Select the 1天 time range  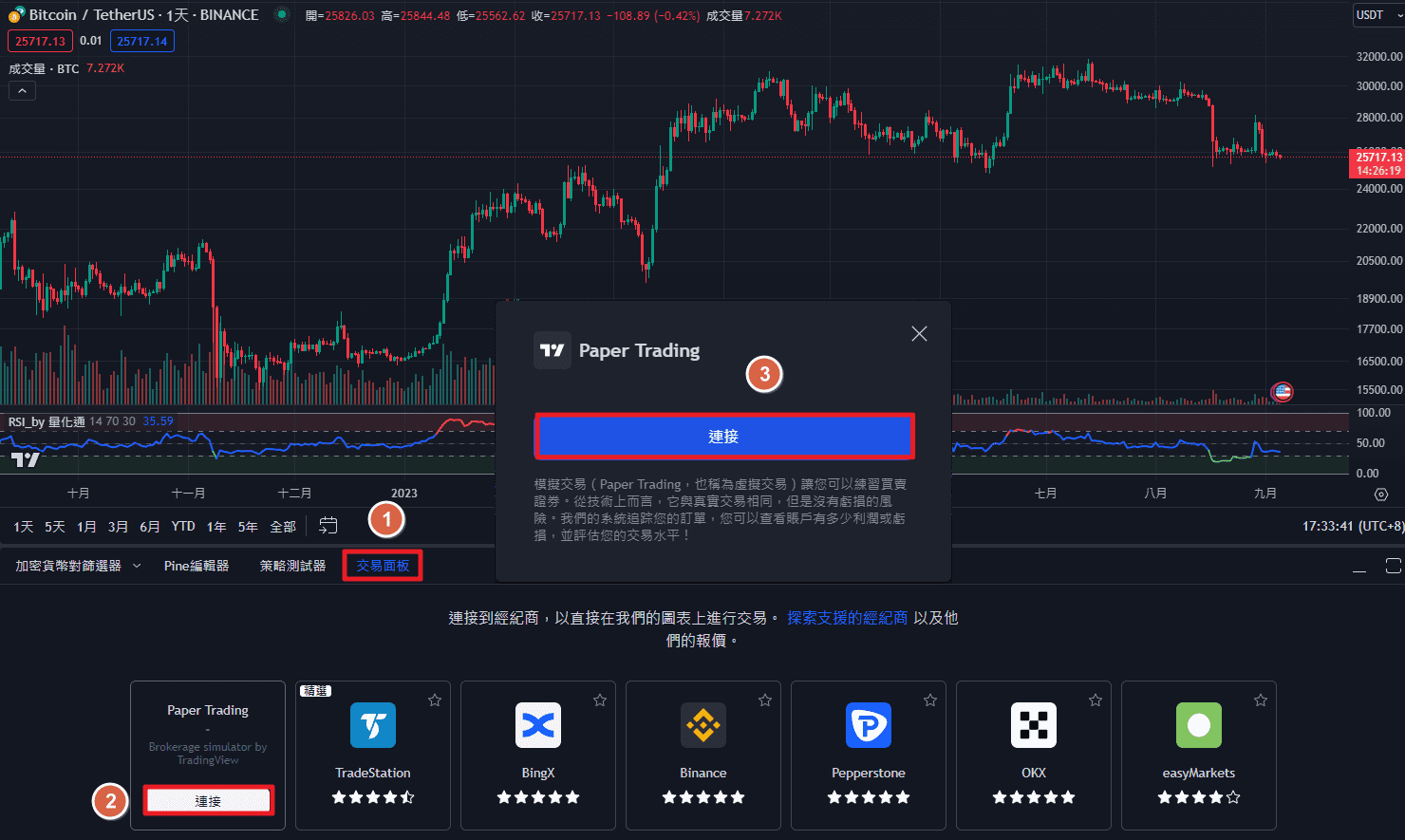[x=24, y=527]
